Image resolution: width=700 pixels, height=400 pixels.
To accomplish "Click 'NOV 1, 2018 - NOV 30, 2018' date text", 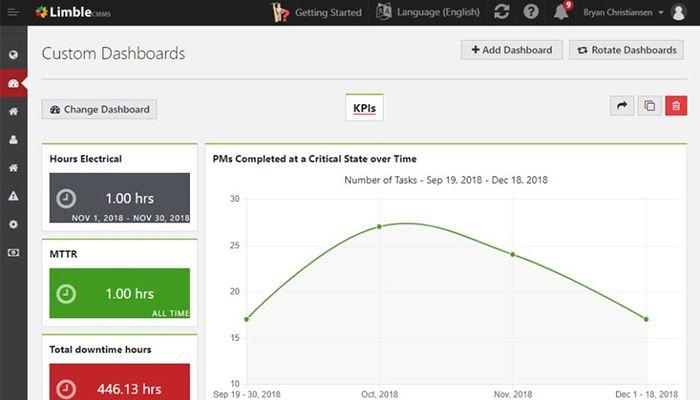I will (x=131, y=218).
